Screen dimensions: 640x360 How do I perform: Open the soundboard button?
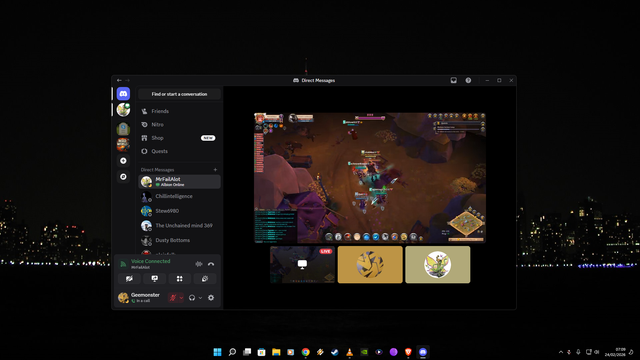(x=205, y=279)
